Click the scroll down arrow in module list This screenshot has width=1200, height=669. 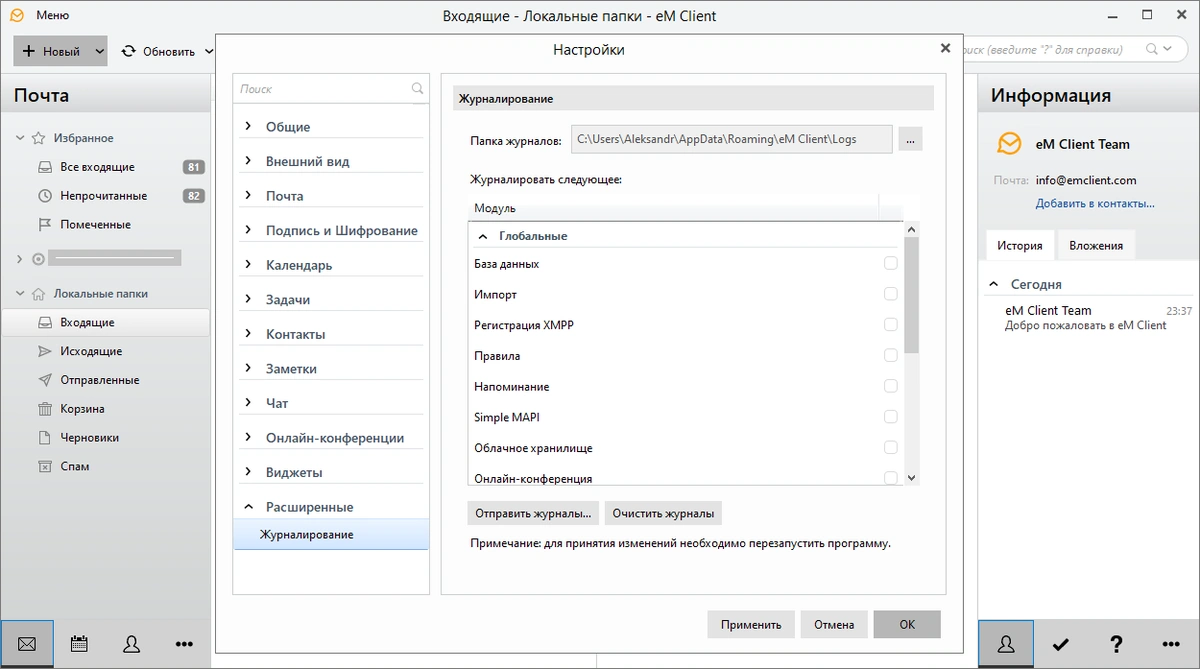tap(911, 478)
